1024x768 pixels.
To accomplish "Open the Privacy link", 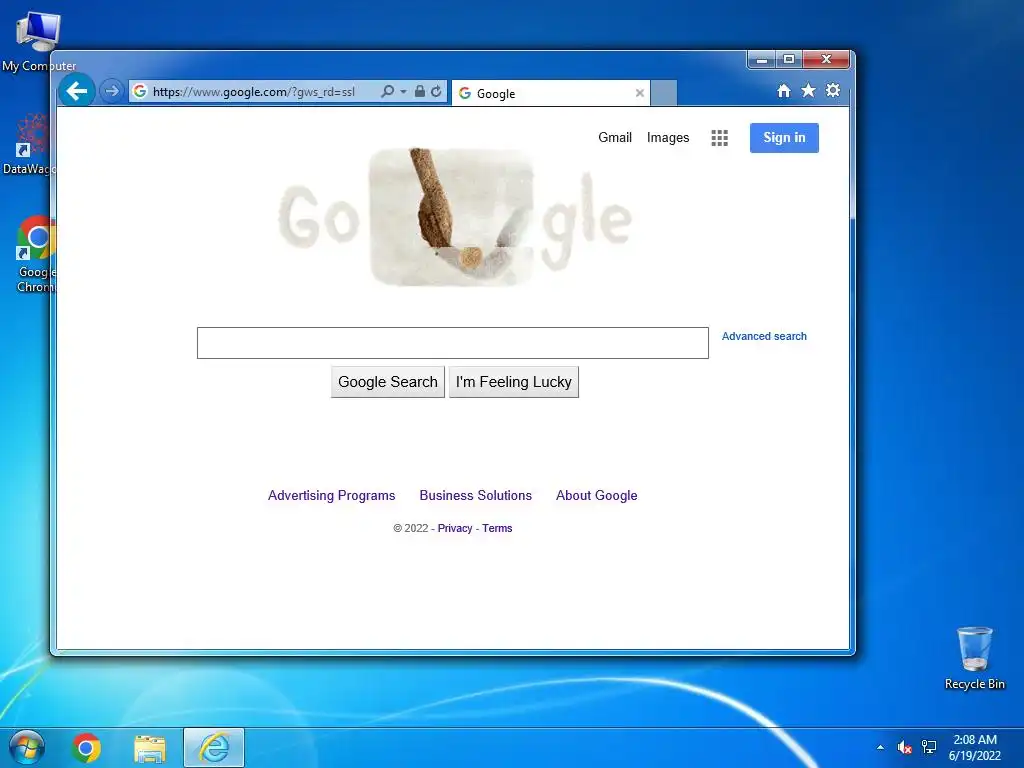I will click(x=455, y=528).
